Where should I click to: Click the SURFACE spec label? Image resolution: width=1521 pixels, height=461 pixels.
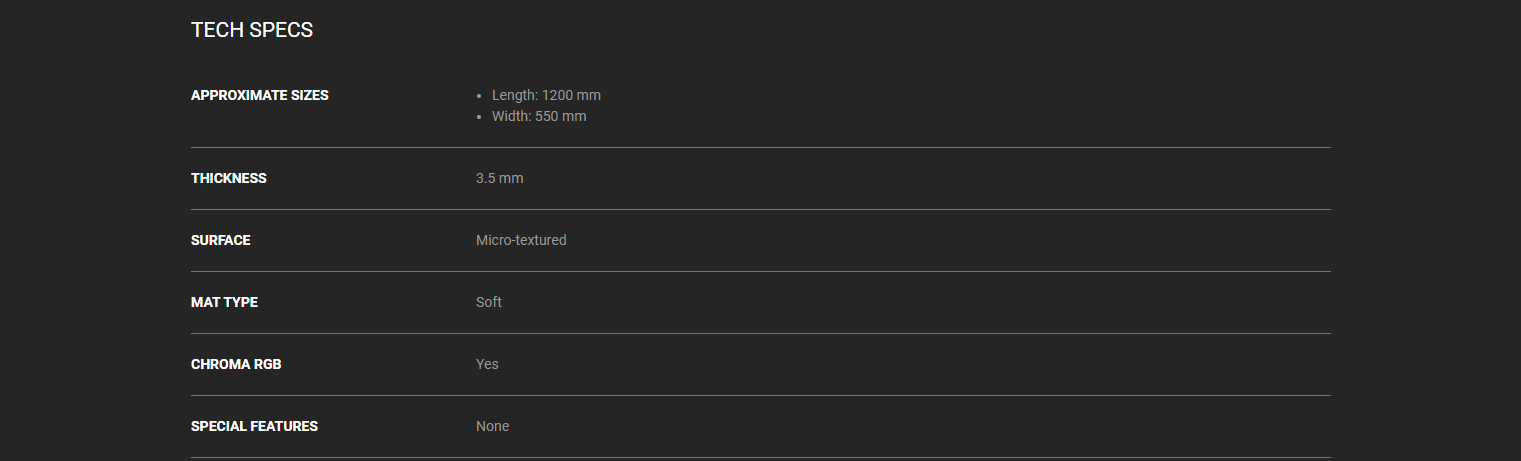pyautogui.click(x=221, y=240)
